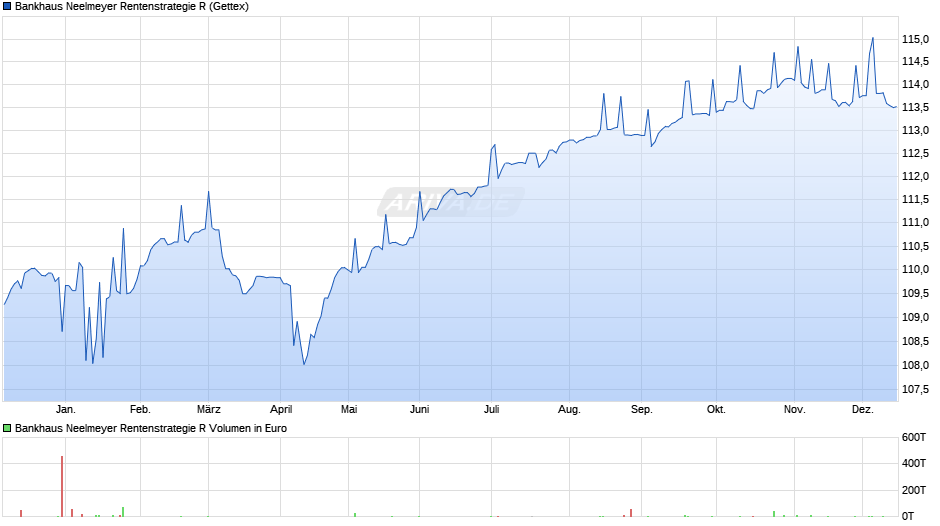940x526 pixels.
Task: Click the 113,0 price axis value
Action: point(915,131)
